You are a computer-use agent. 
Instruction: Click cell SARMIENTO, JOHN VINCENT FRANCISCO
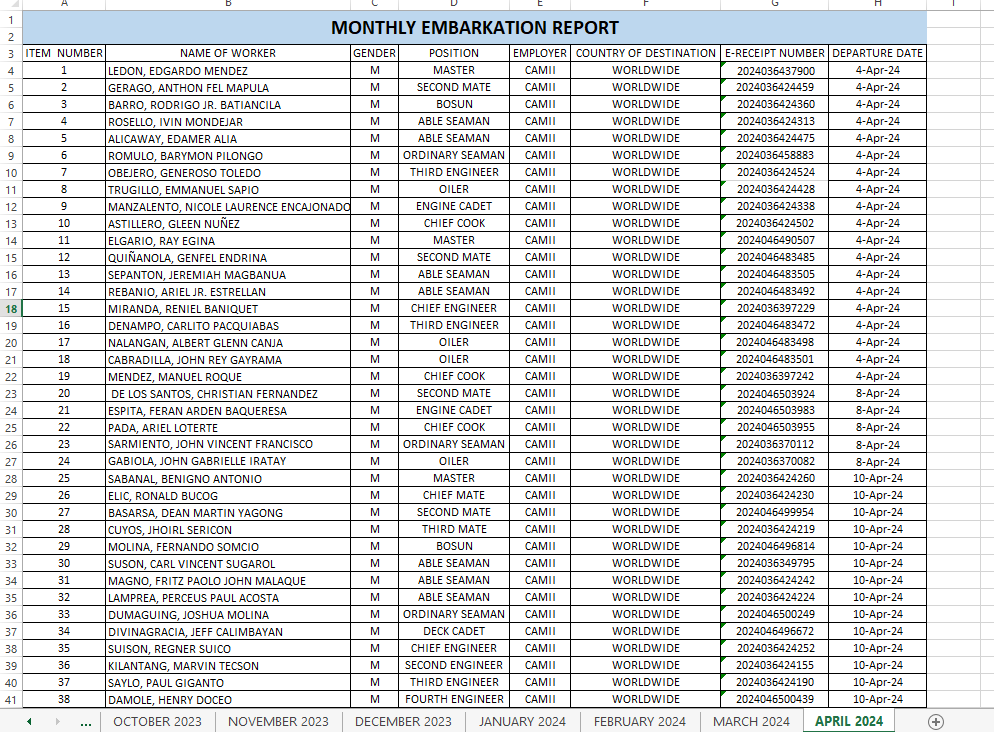[228, 444]
